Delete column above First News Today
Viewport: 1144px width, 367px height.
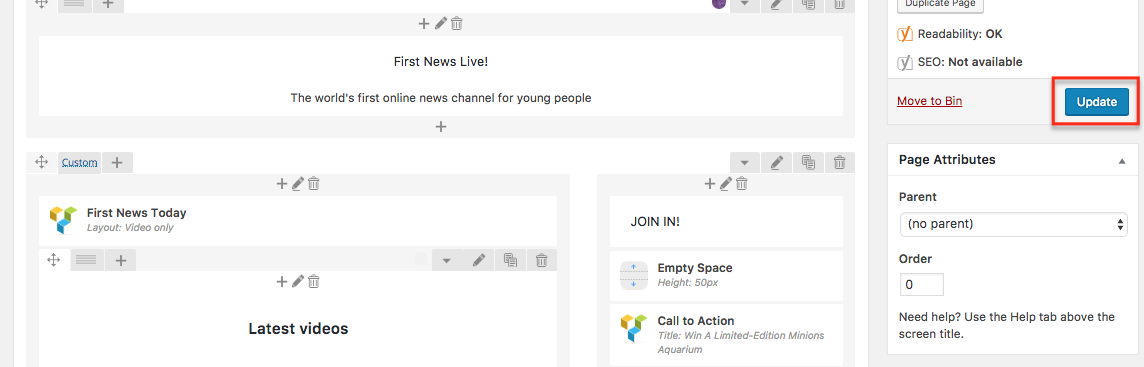(314, 184)
